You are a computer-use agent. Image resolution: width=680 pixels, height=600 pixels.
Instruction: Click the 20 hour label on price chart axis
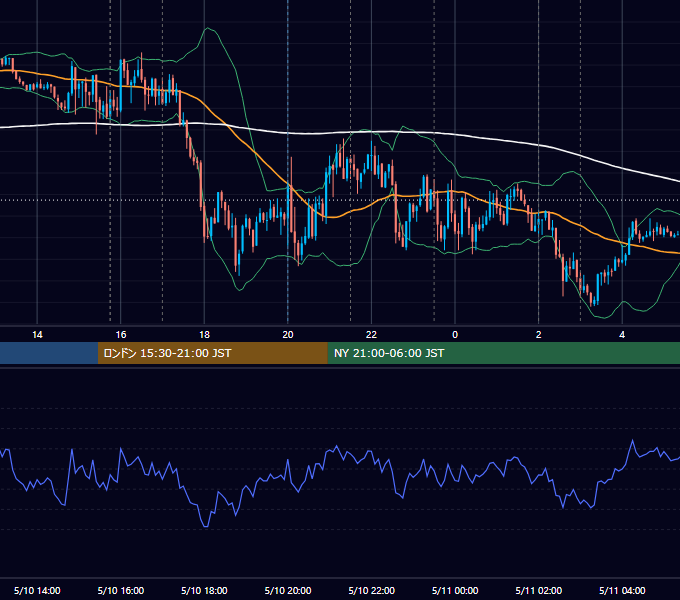pyautogui.click(x=288, y=335)
